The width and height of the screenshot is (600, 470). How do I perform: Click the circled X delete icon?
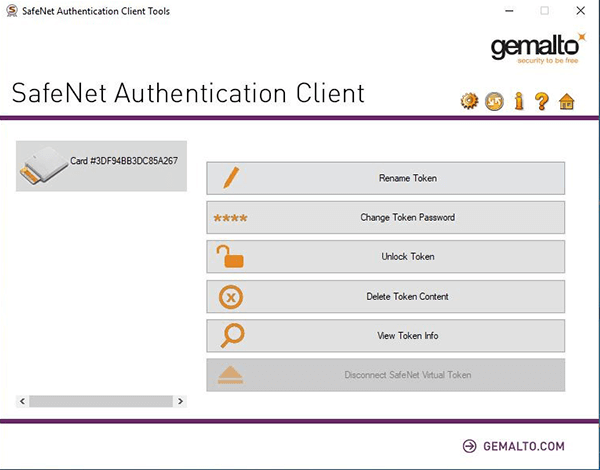coord(231,297)
